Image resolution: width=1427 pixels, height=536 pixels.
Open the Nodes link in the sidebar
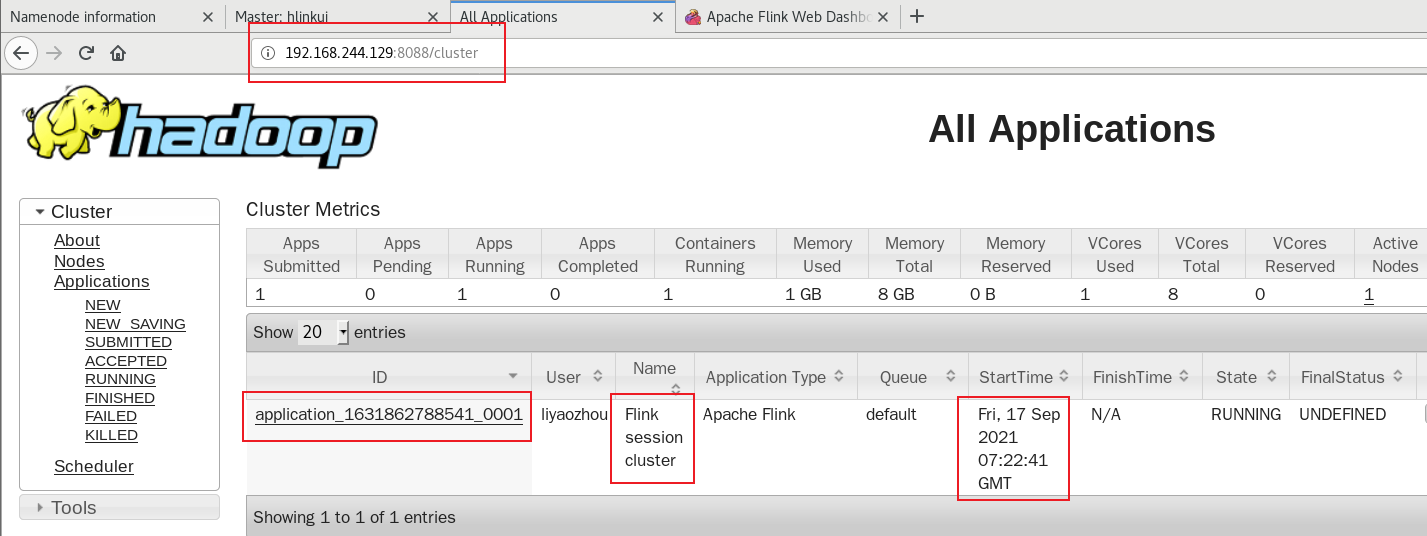coord(79,261)
